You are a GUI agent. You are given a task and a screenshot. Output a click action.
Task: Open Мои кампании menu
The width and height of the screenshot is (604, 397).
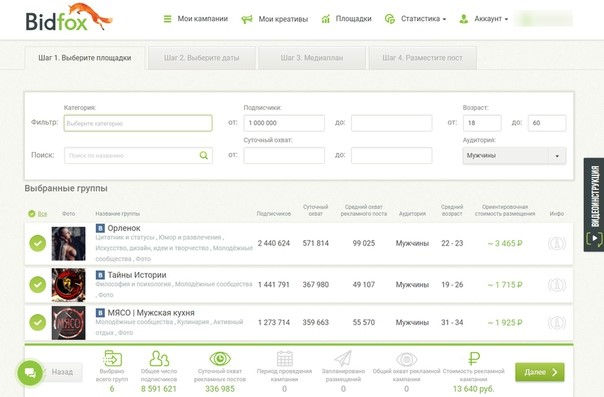pyautogui.click(x=202, y=18)
